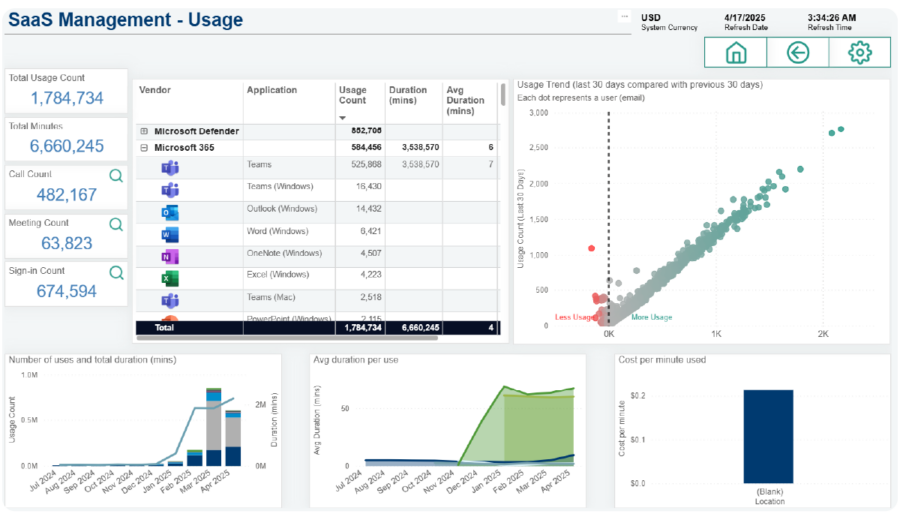Sort by the Application column header
Screen dimensions: 900x520
272,90
